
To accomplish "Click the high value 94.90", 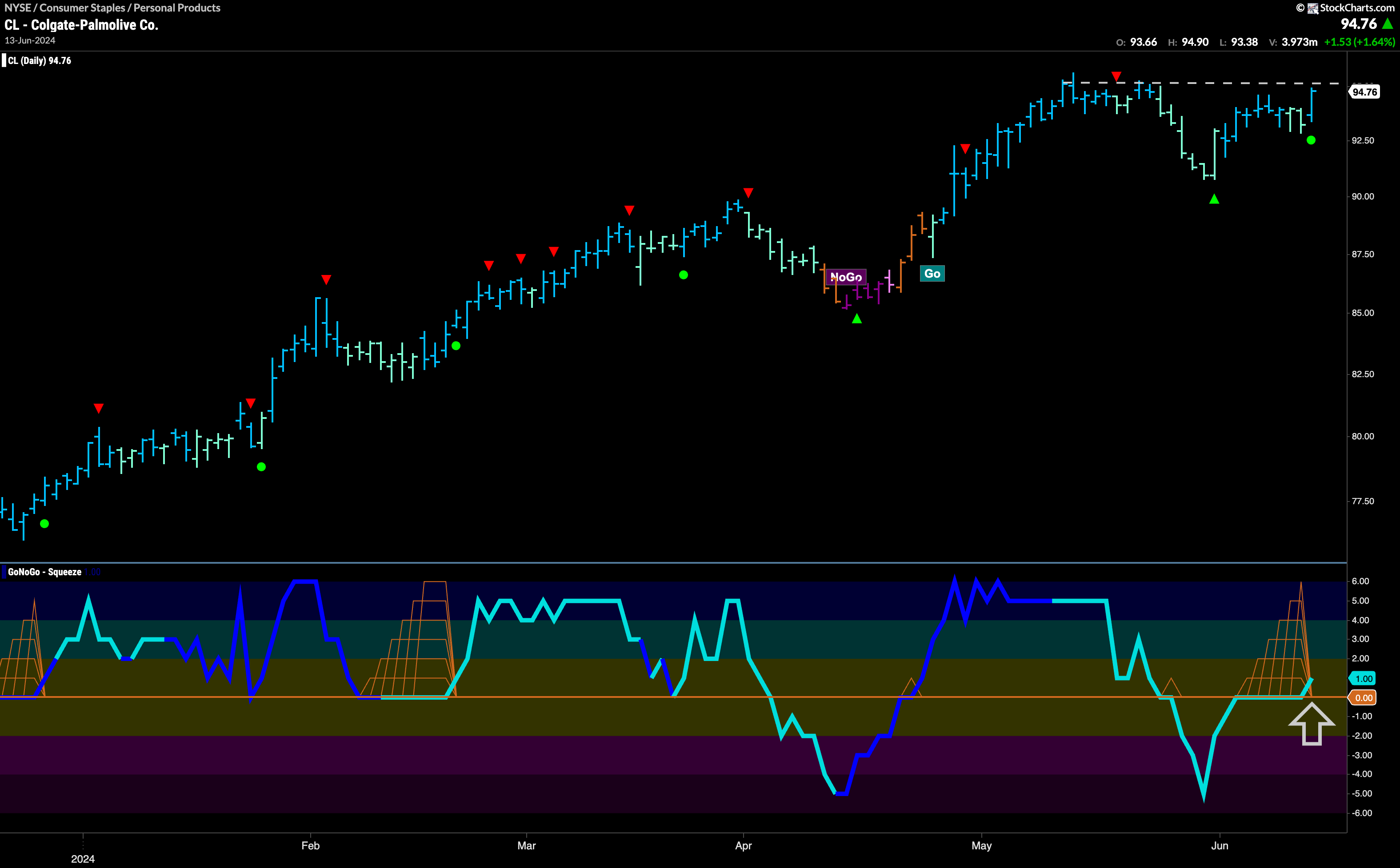I will click(1195, 42).
